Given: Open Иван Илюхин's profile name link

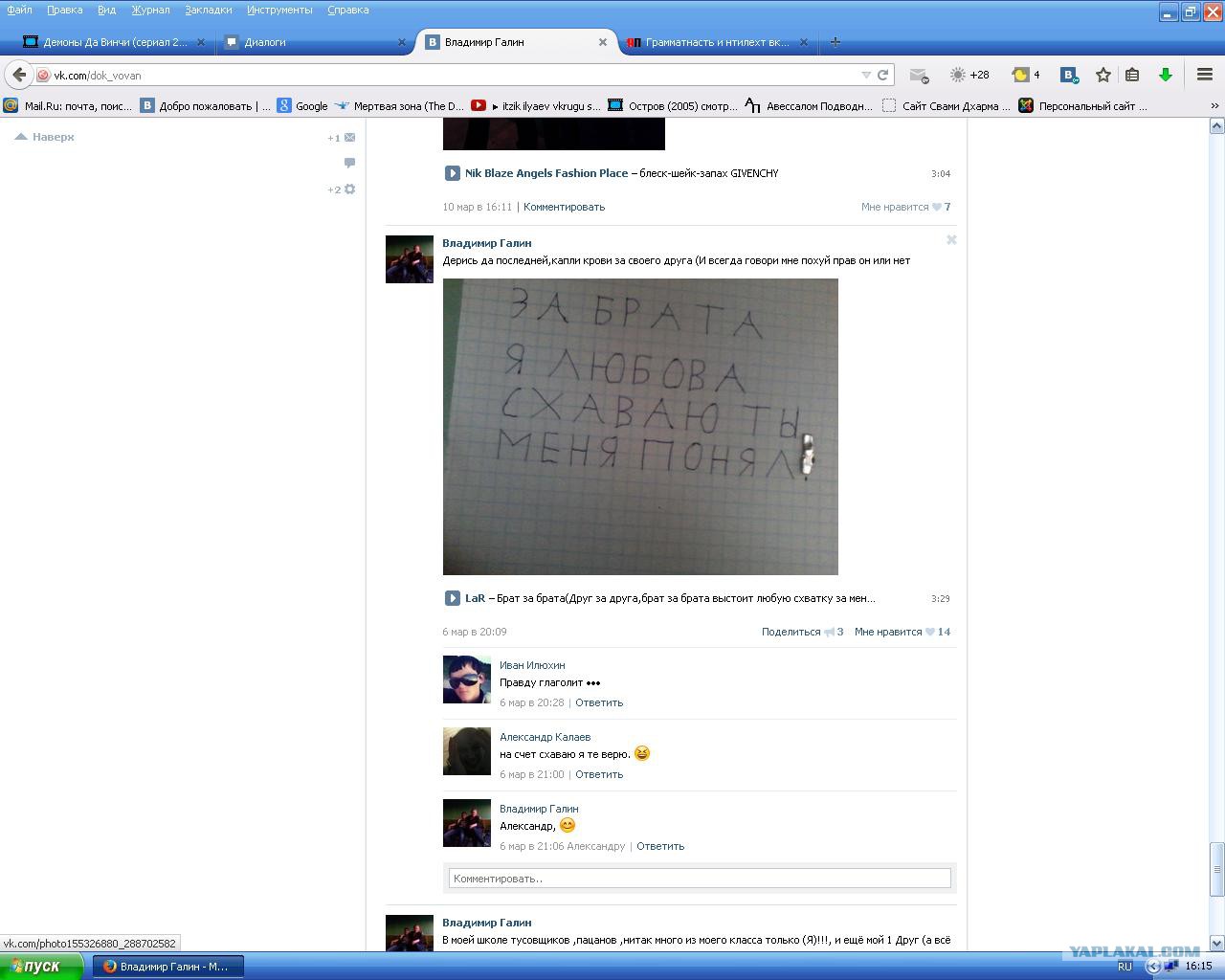Looking at the screenshot, I should click(532, 665).
